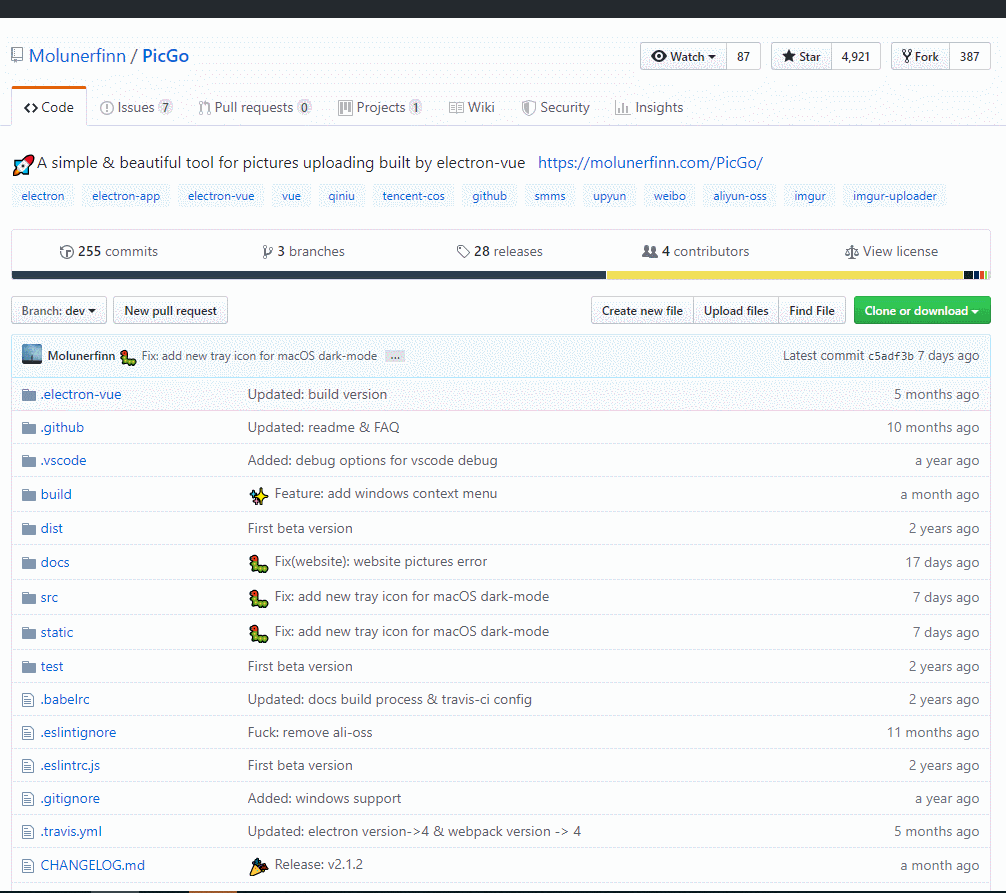
Task: Fork the PicGo repository
Action: point(920,56)
